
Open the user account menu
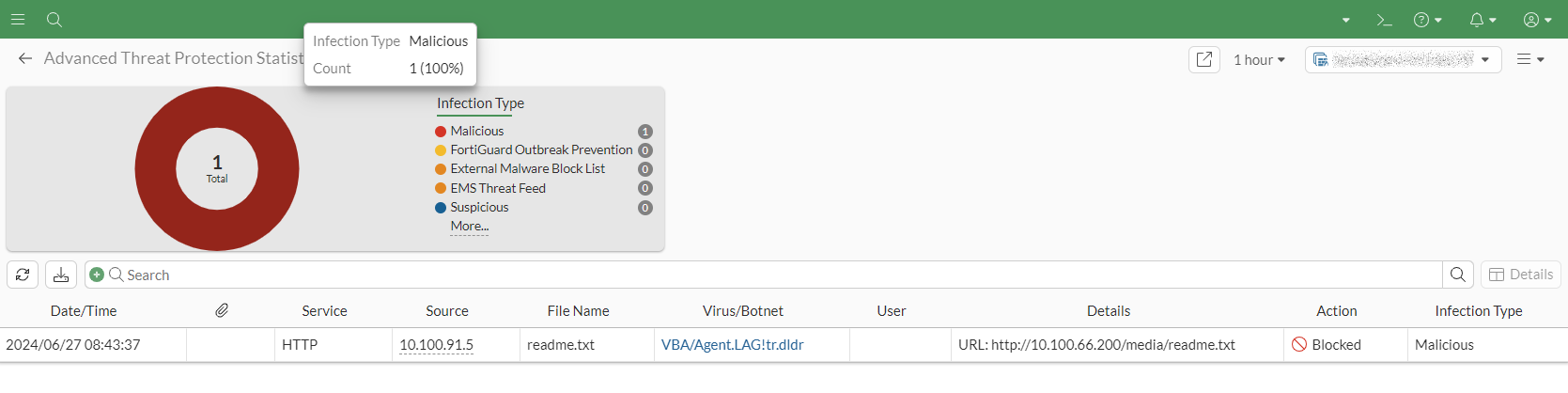tap(1538, 20)
